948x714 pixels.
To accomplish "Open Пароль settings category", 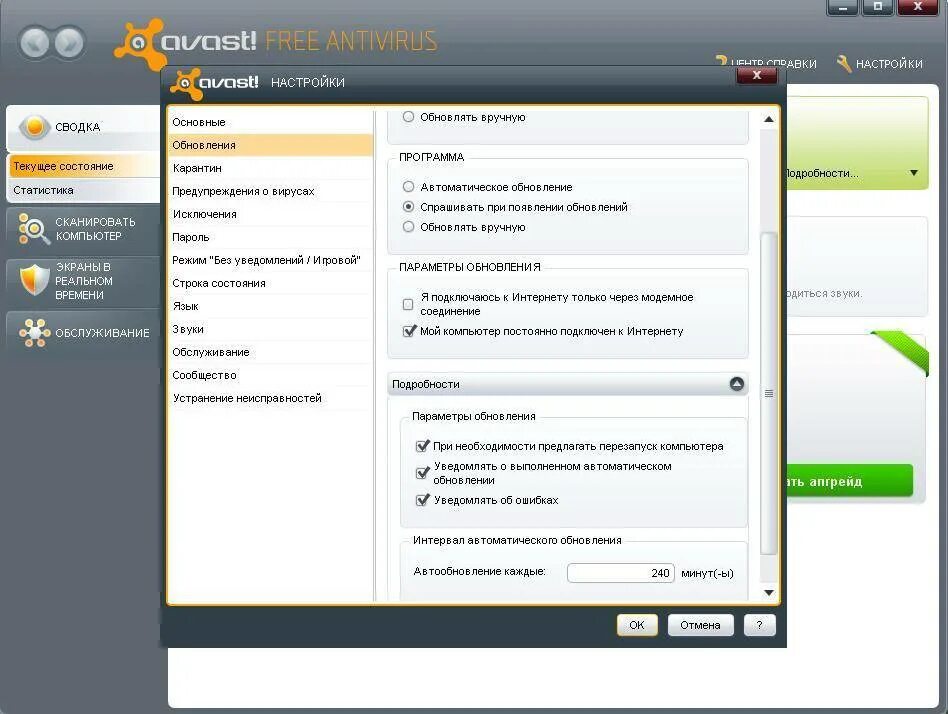I will 270,237.
